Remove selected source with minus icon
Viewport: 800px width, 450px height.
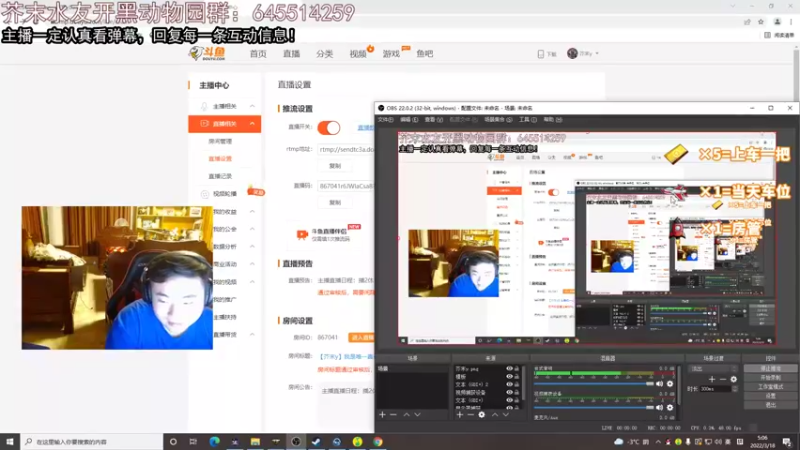pos(470,415)
